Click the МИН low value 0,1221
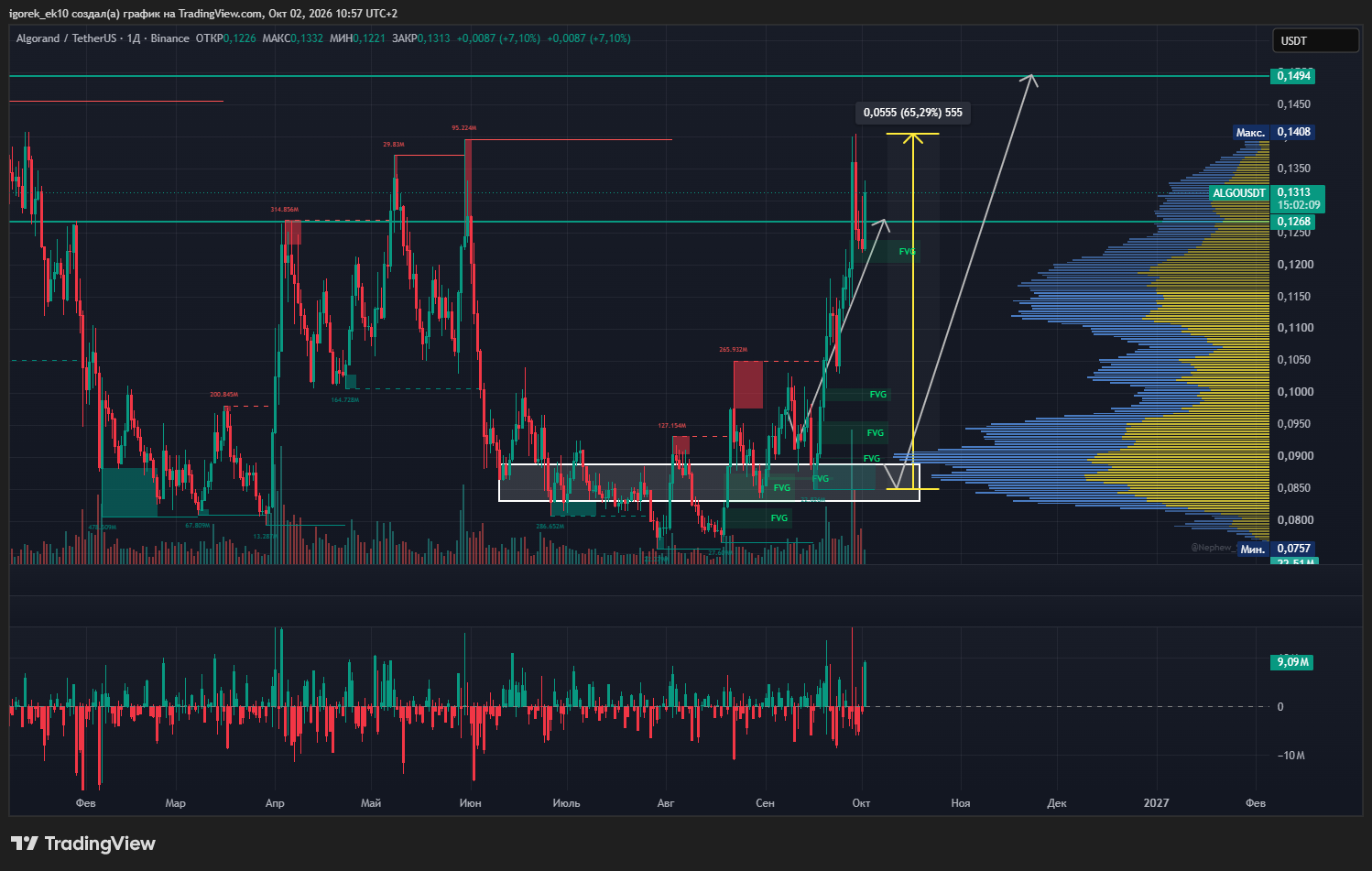 pyautogui.click(x=369, y=38)
